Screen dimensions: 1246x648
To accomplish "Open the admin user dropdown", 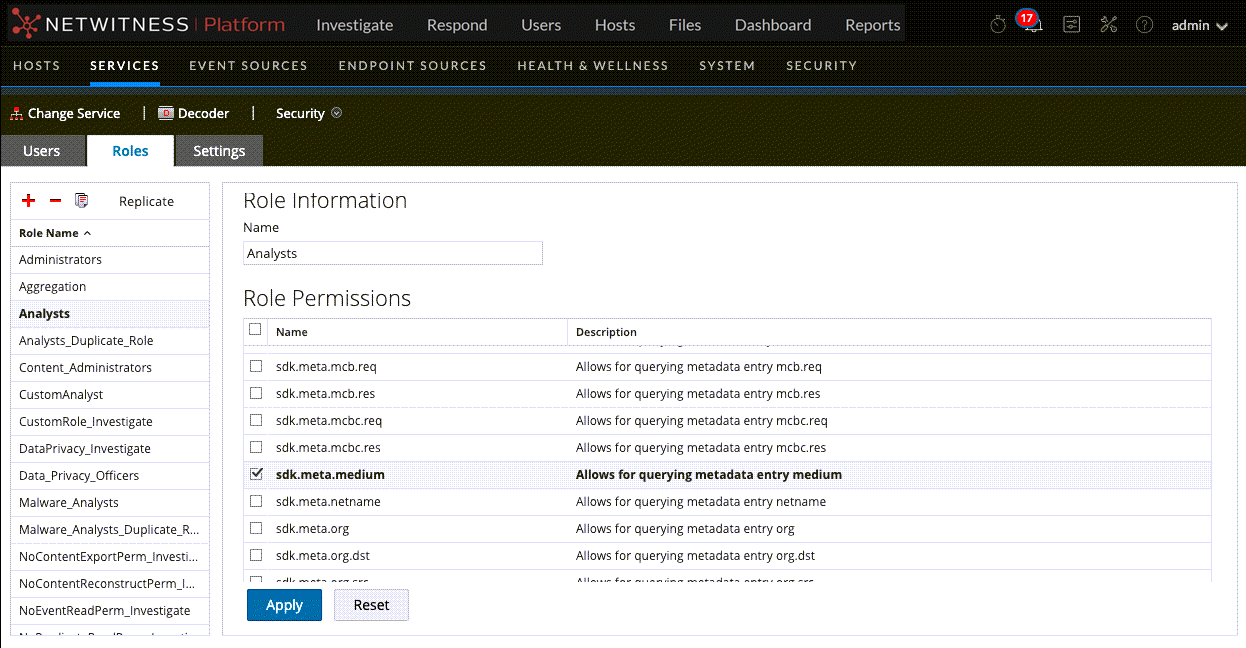I will [1199, 26].
